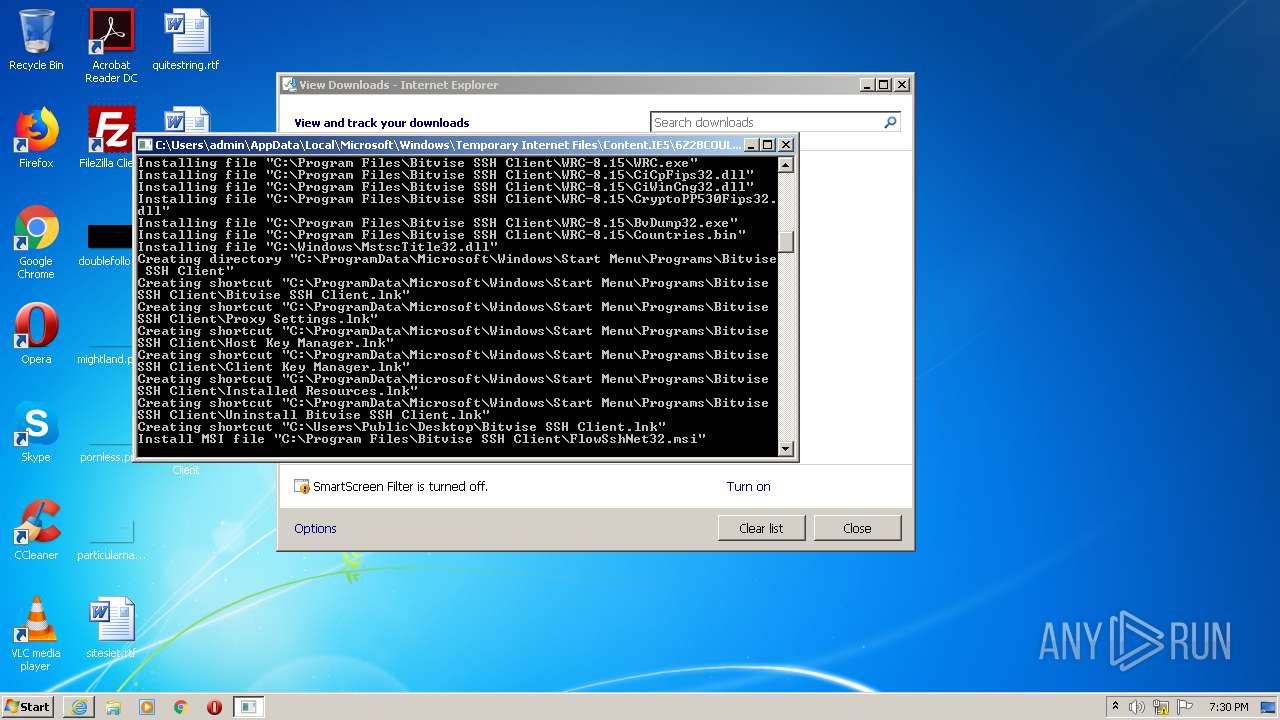Screen dimensions: 1280x720
Task: Open Acrobat Reader DC desktop shortcut
Action: tap(111, 46)
